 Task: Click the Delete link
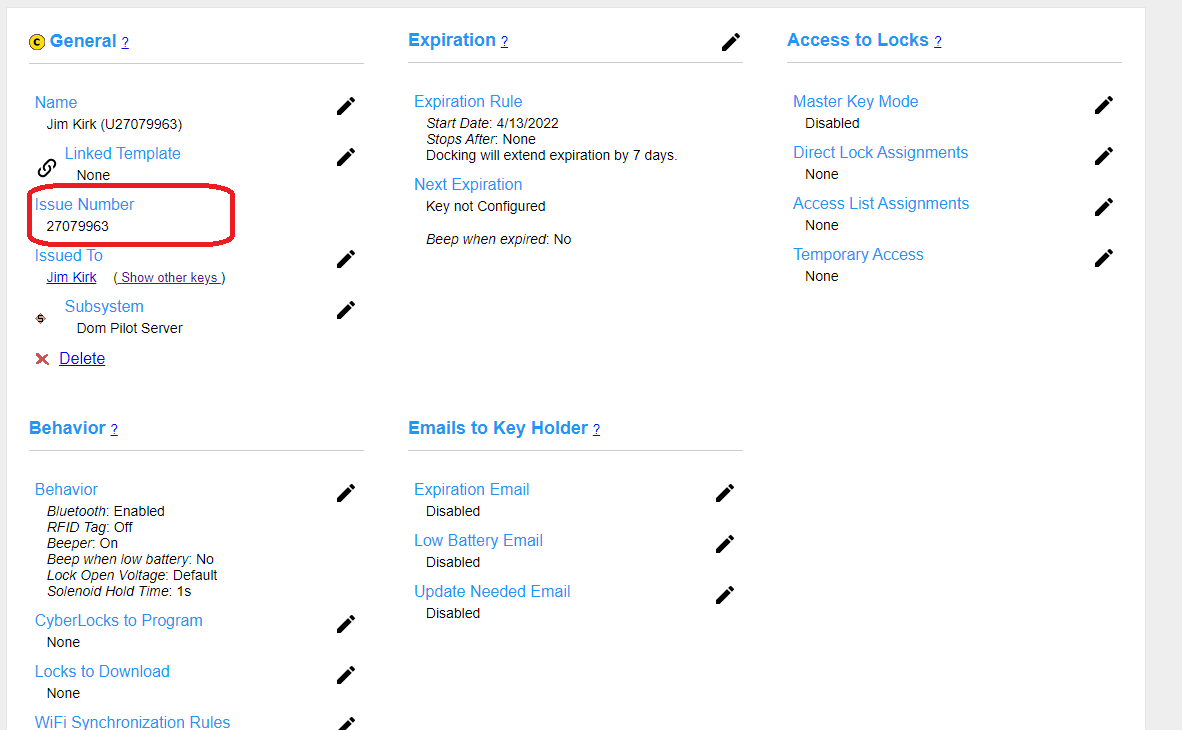click(x=82, y=358)
